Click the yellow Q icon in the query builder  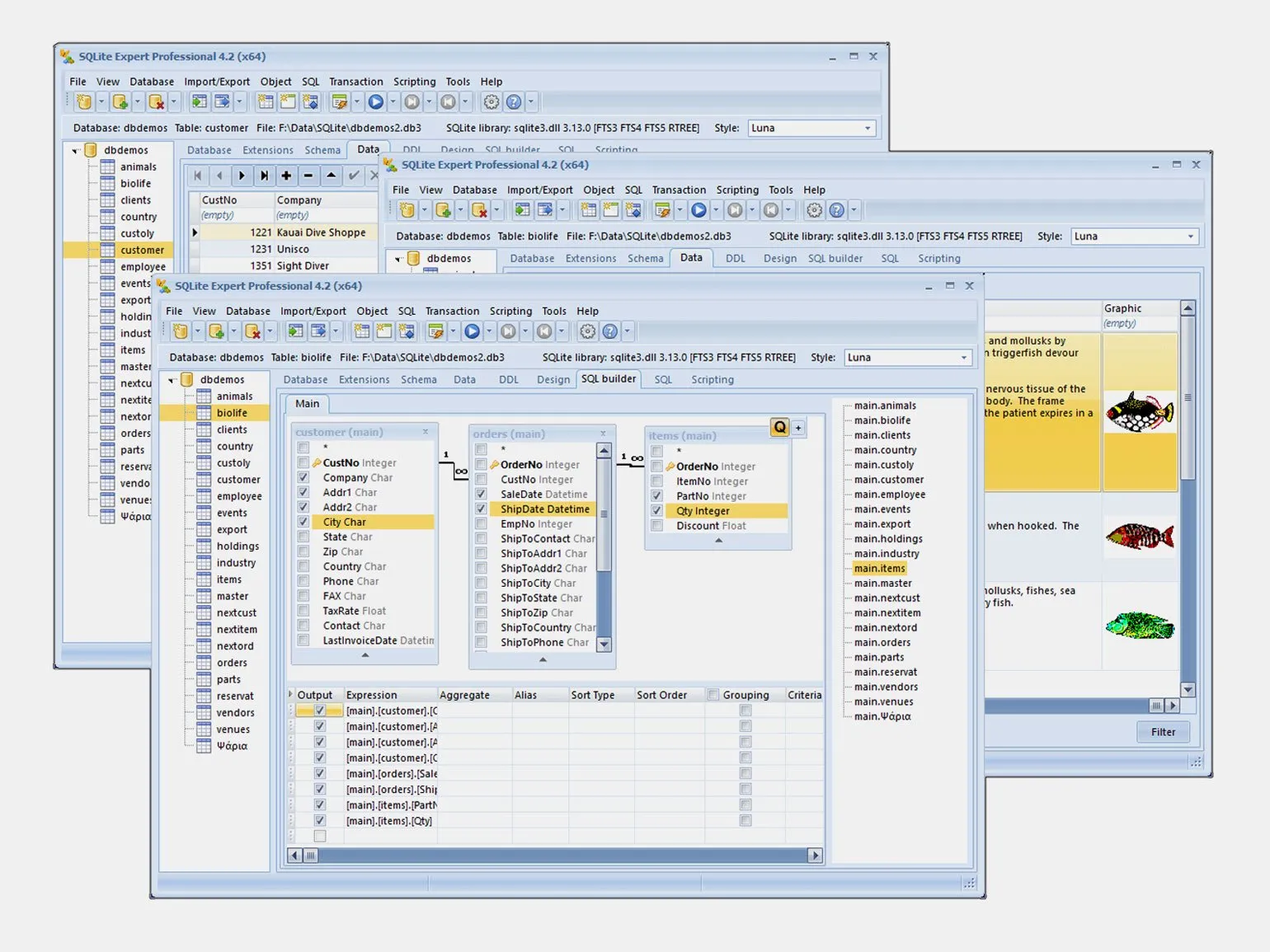click(x=779, y=427)
